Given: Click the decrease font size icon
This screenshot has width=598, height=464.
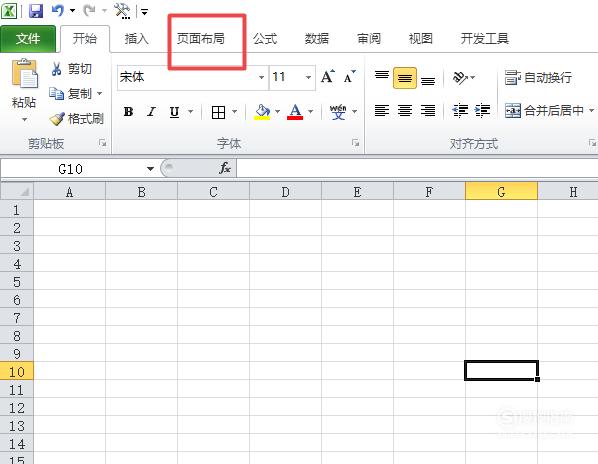Looking at the screenshot, I should 349,77.
